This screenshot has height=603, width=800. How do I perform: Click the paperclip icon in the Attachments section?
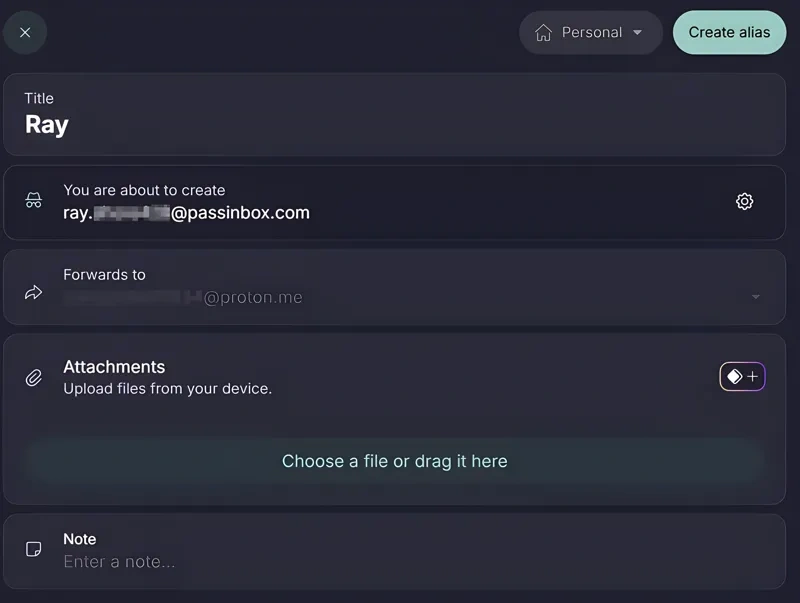pos(33,377)
